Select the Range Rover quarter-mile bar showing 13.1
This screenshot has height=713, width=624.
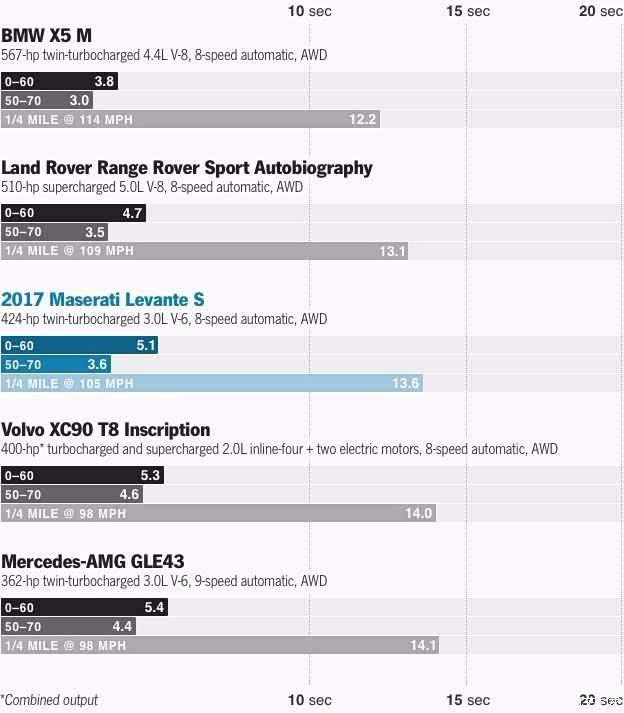coord(204,251)
